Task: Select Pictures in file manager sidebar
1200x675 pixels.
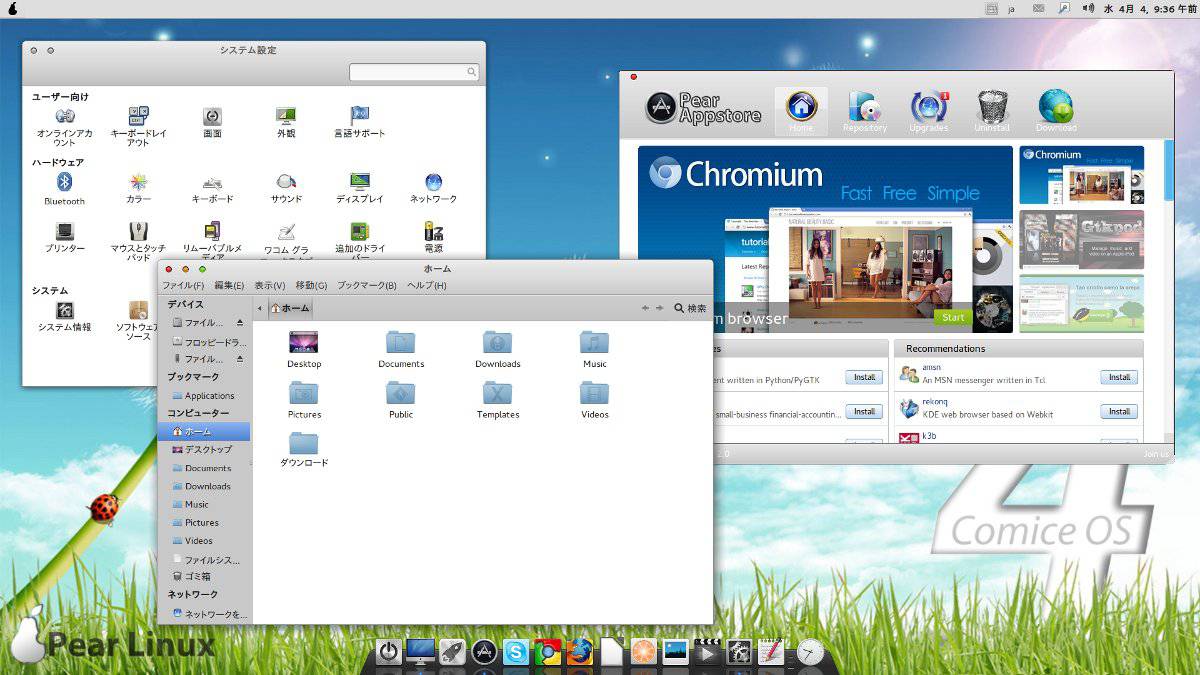Action: pyautogui.click(x=204, y=522)
